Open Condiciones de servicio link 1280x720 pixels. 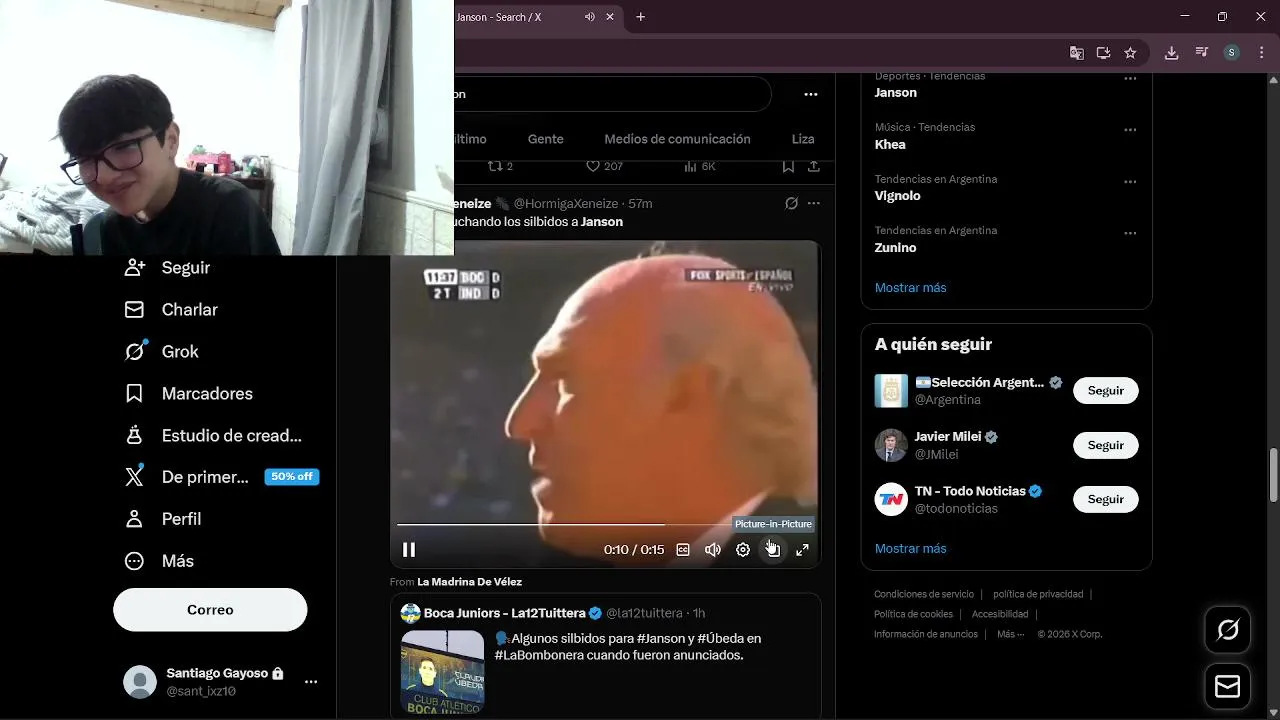click(923, 594)
